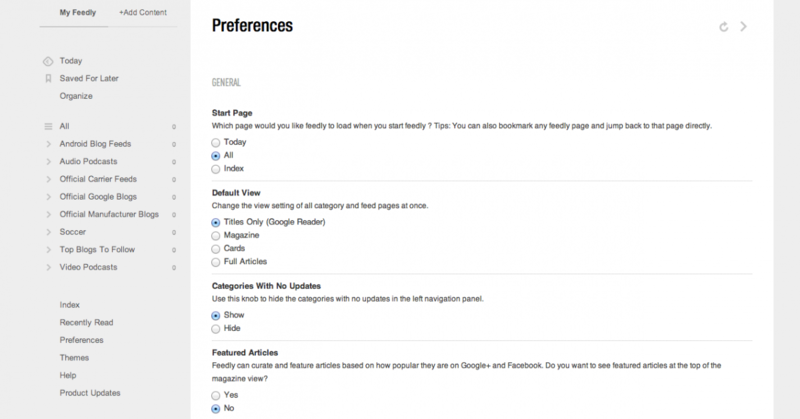Enable featured articles by choosing Yes

(x=216, y=396)
